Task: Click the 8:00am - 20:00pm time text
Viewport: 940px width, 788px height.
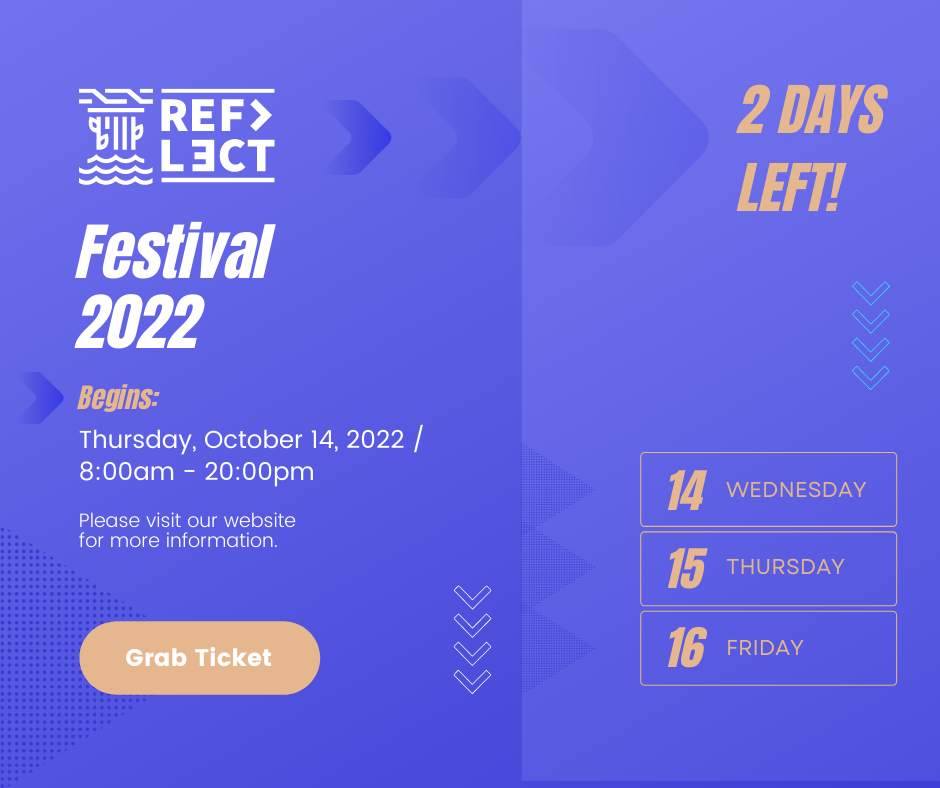Action: (197, 471)
